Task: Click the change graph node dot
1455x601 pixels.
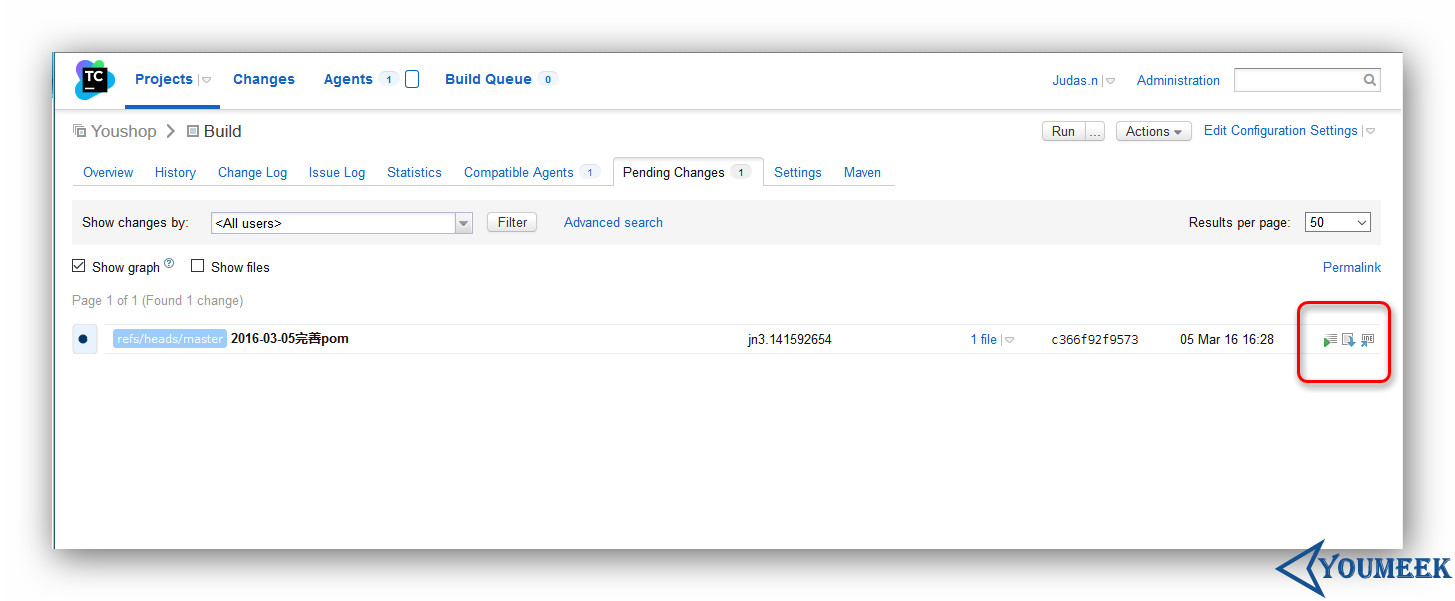Action: (83, 339)
